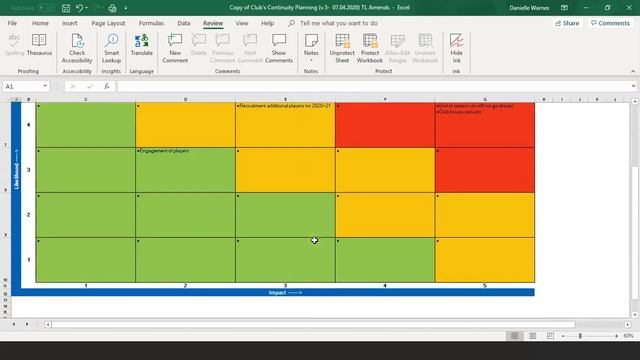The image size is (640, 360).
Task: Click Unprotect Sheet
Action: click(342, 48)
